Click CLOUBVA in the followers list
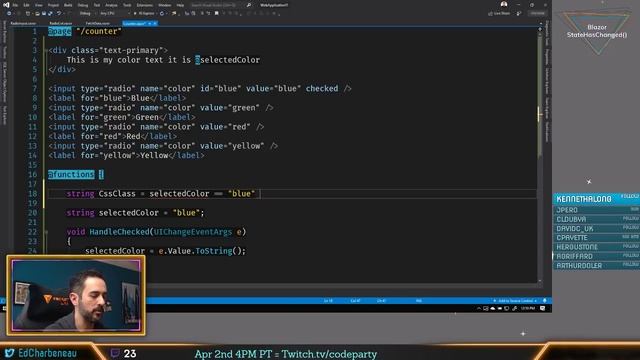The image size is (640, 360). tap(571, 219)
